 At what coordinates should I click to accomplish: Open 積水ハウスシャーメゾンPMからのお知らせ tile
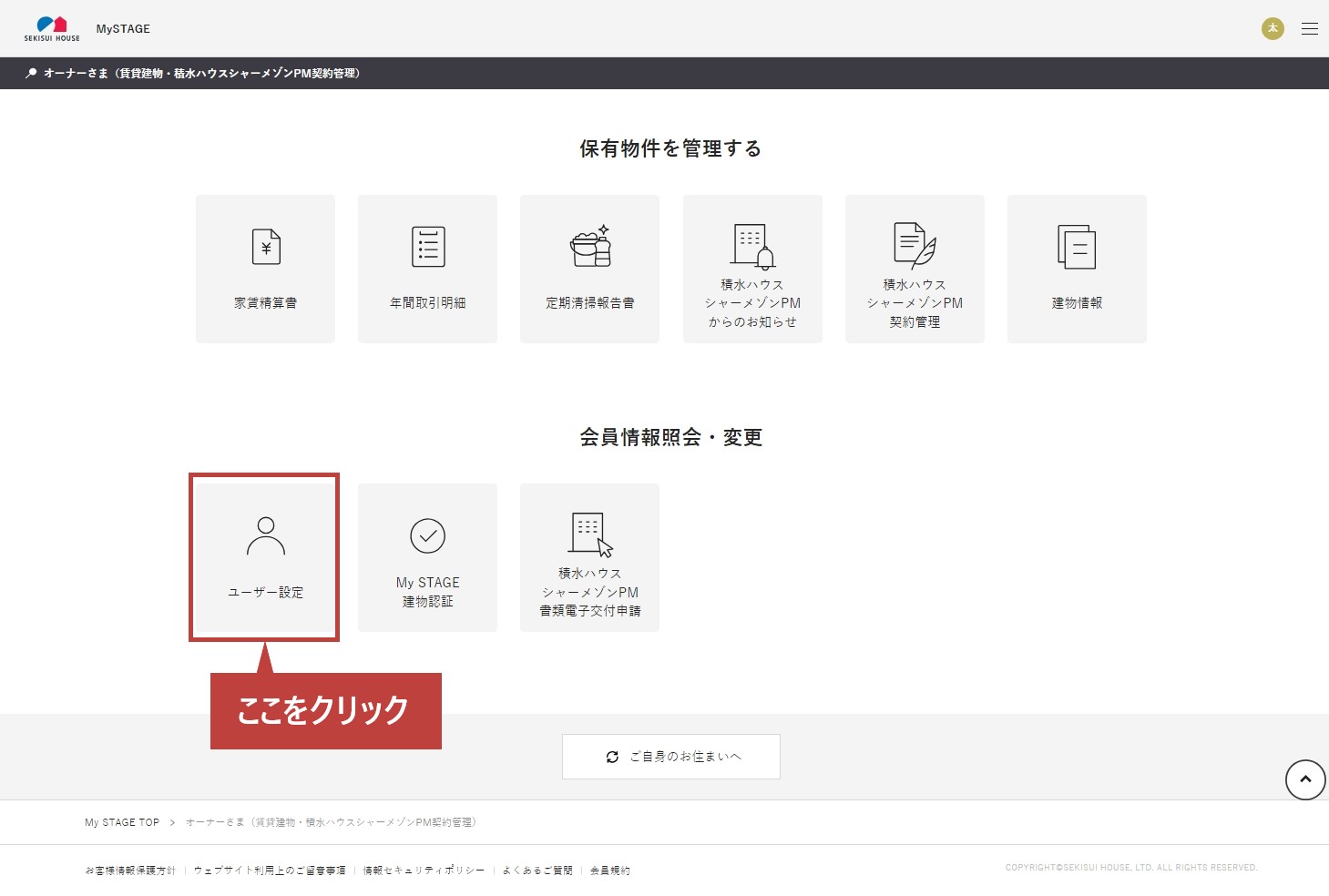tap(752, 269)
